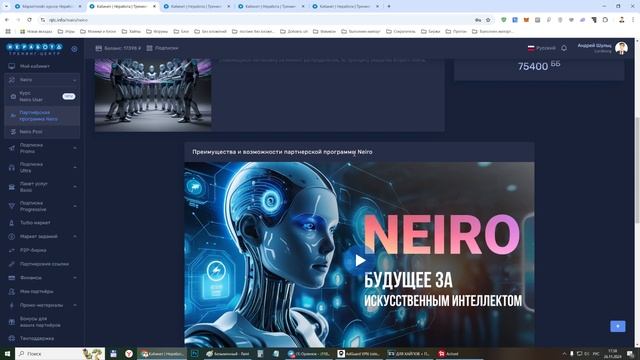Open AdGuard VPN taskbar window
The height and width of the screenshot is (360, 640).
click(x=359, y=353)
